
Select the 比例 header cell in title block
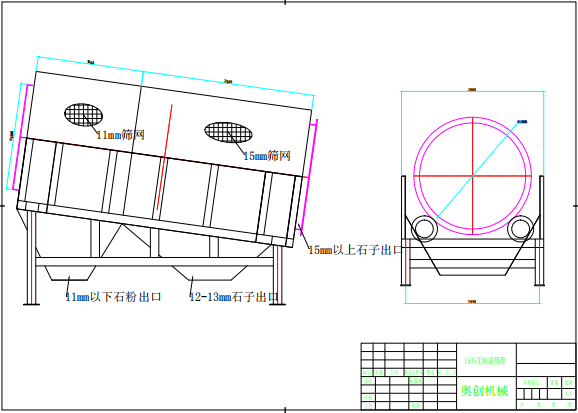click(568, 383)
